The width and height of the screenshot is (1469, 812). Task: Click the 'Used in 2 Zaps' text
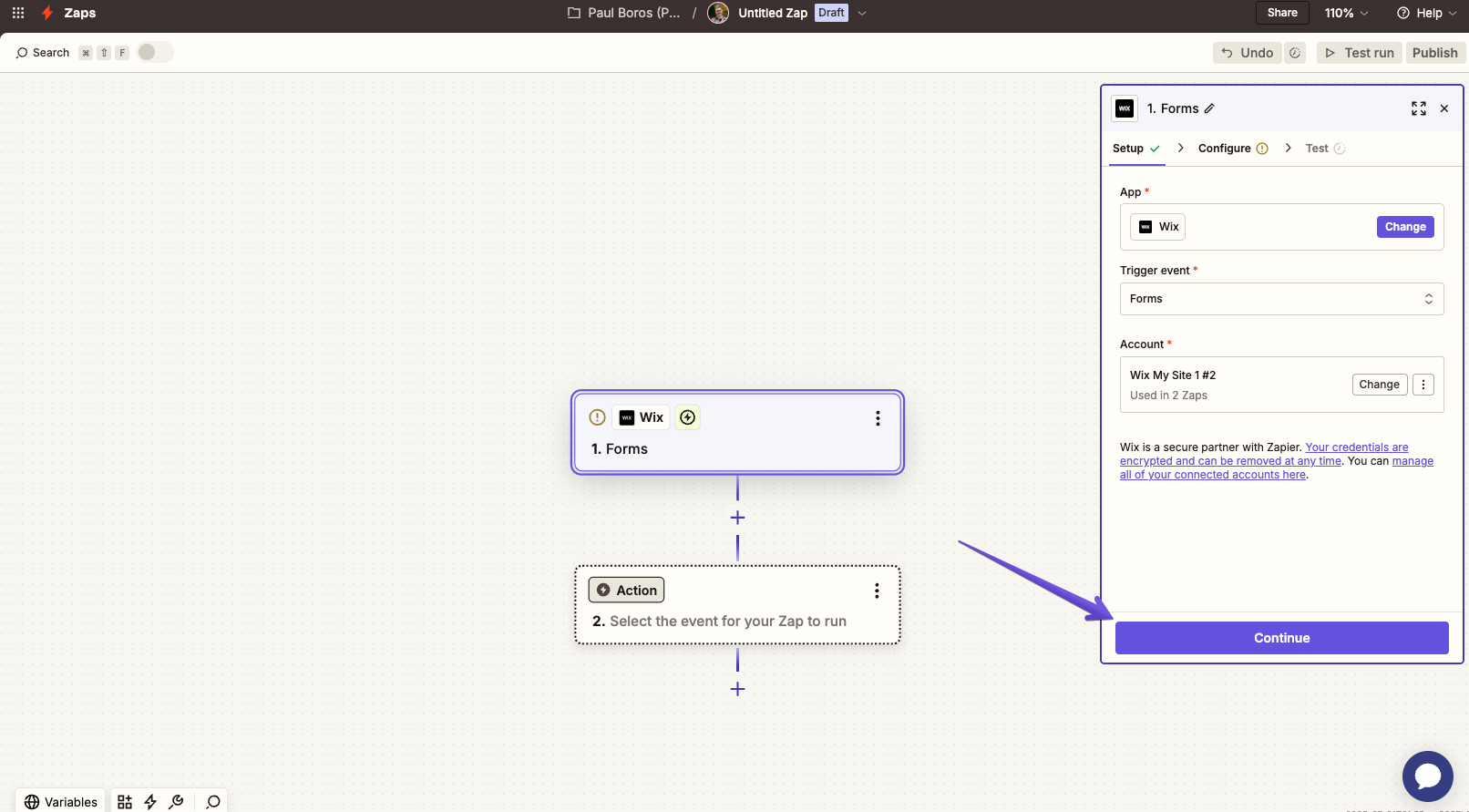[1168, 396]
